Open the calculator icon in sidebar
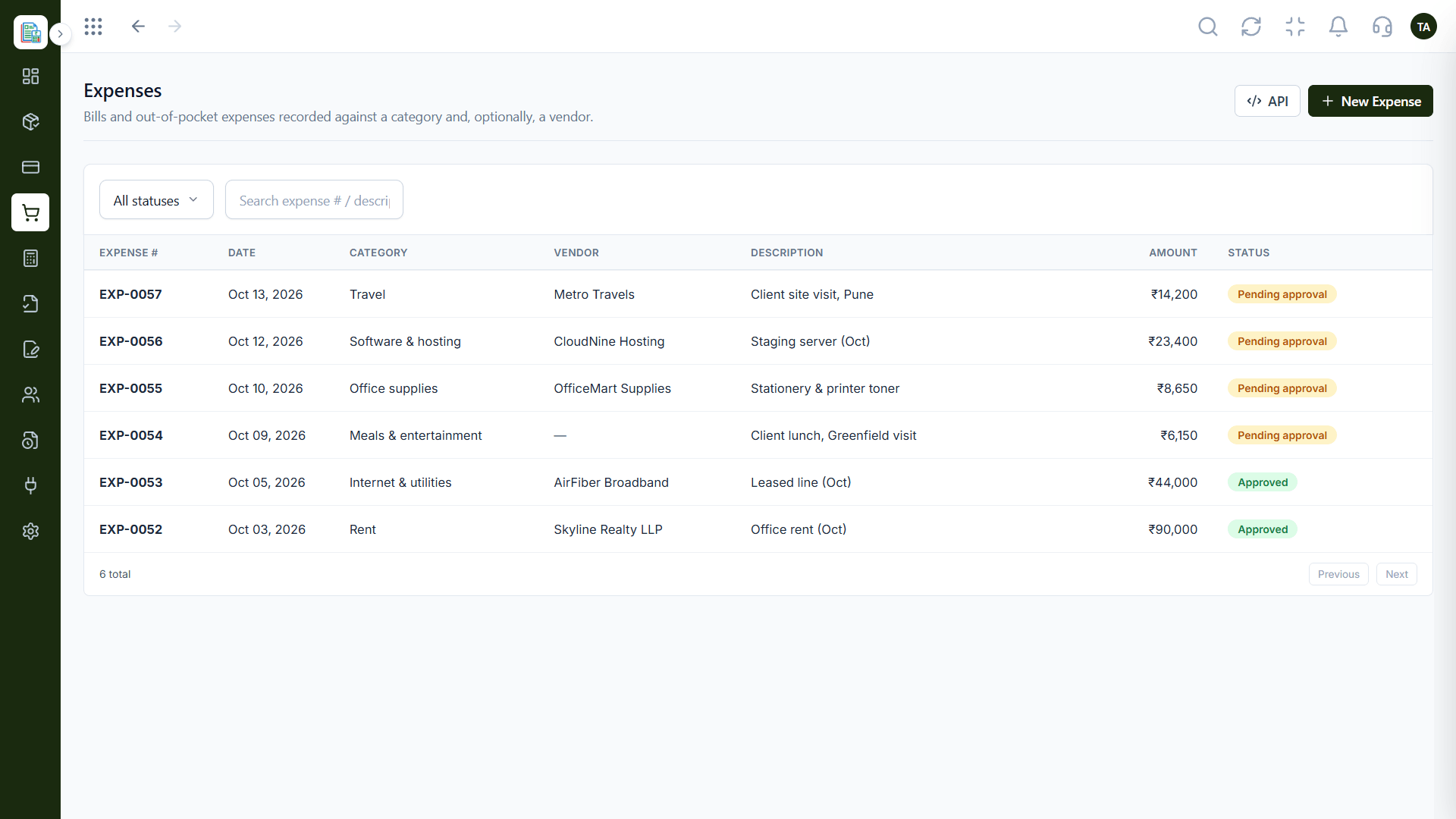The height and width of the screenshot is (819, 1456). click(30, 259)
